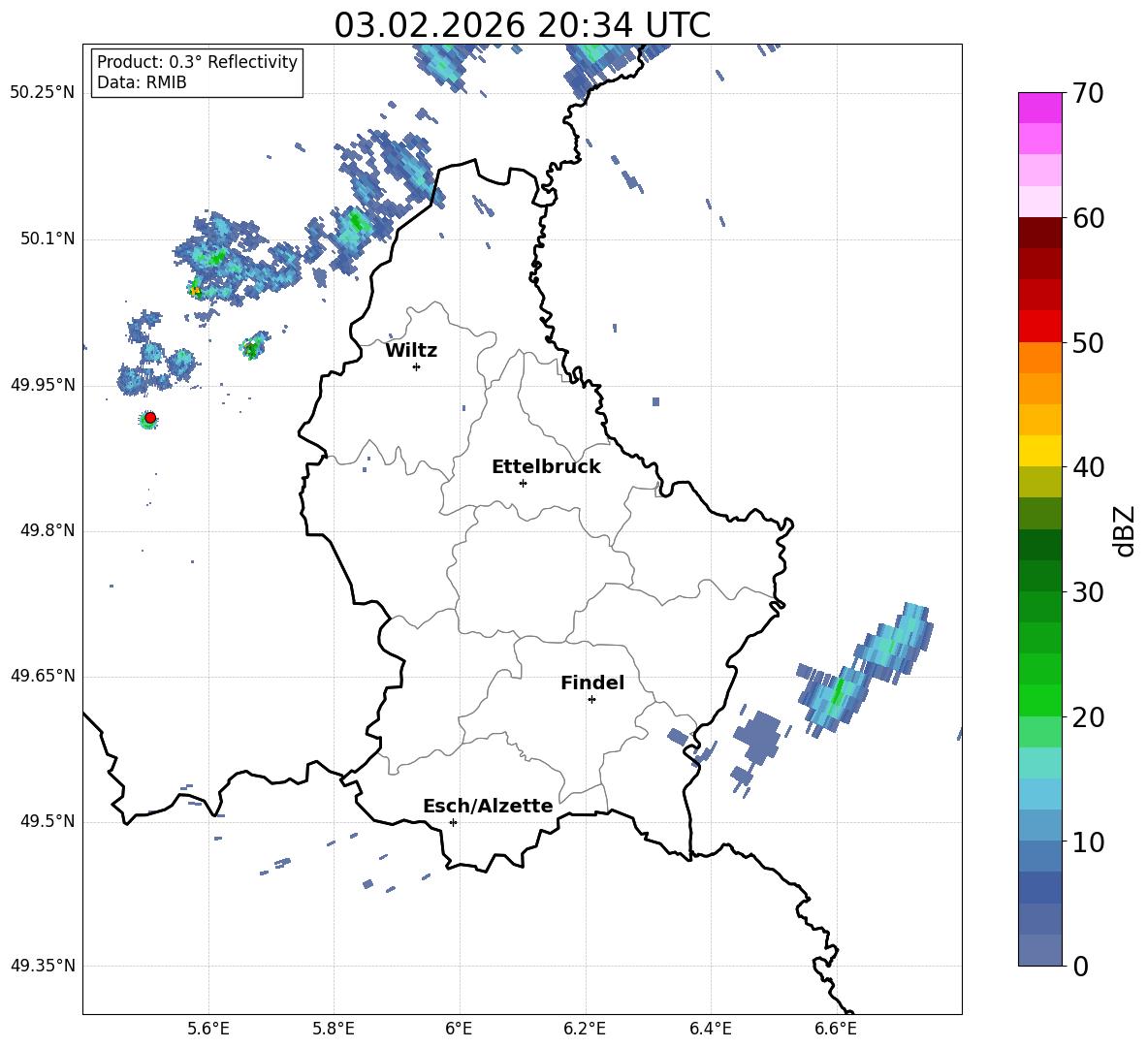Click the 49.35°N latitude label
The image size is (1148, 1048).
point(43,966)
